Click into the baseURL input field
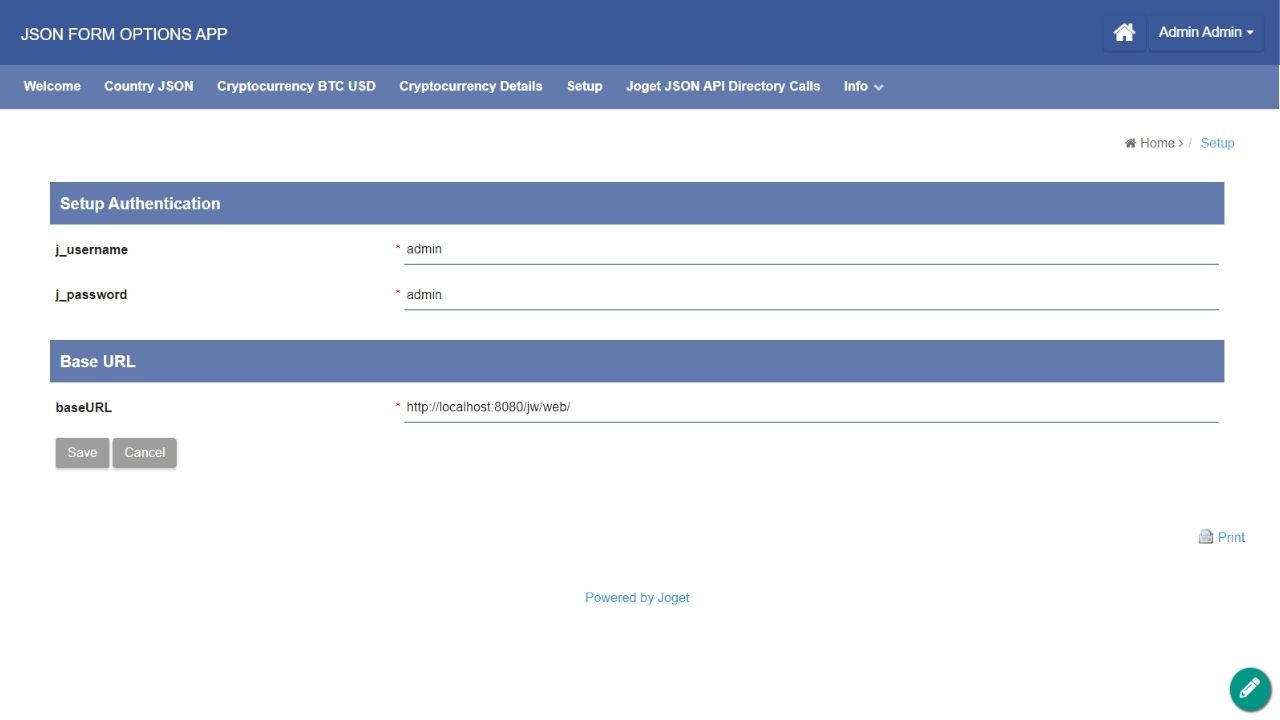 coord(811,407)
